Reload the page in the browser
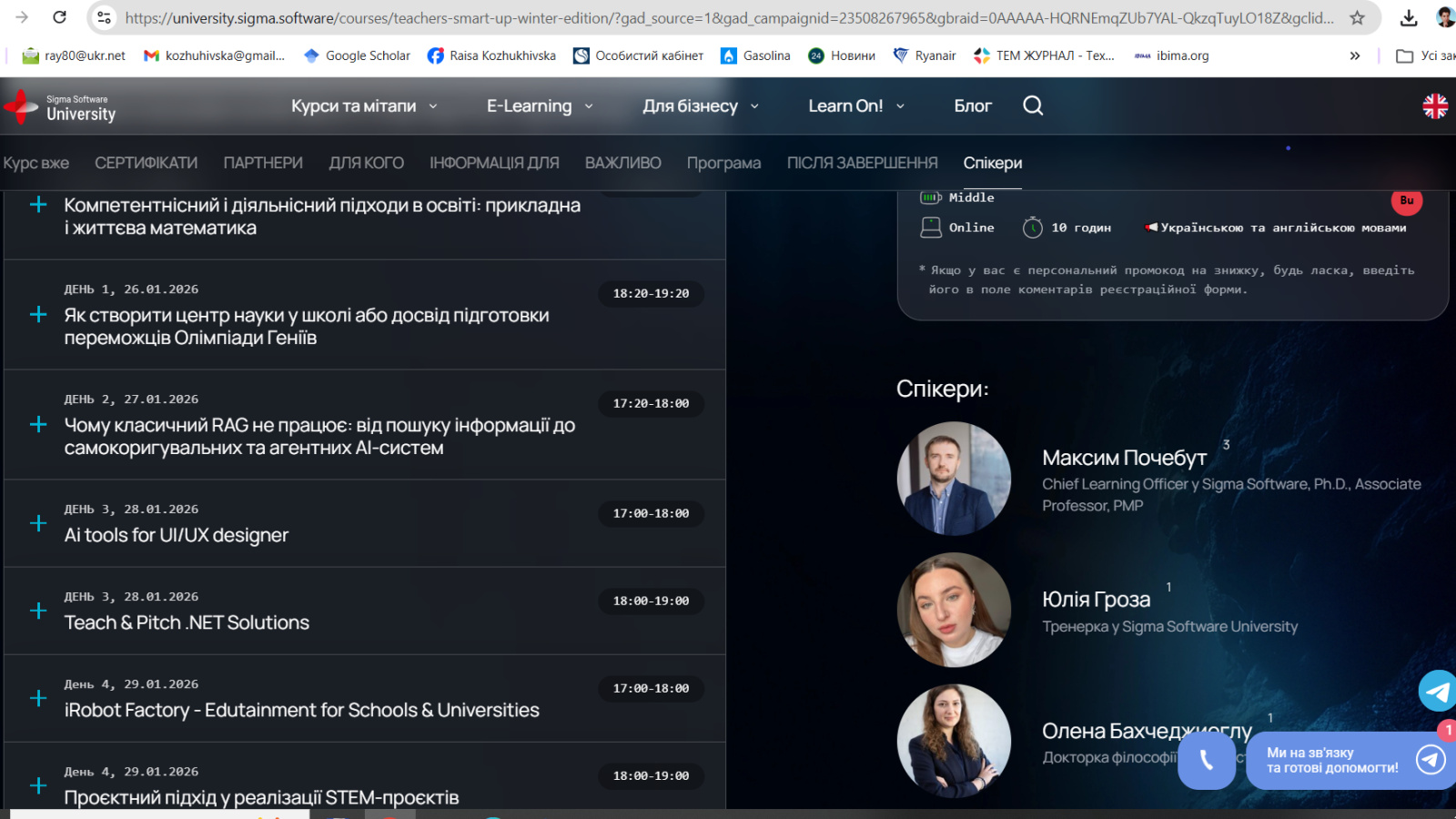 click(x=59, y=17)
